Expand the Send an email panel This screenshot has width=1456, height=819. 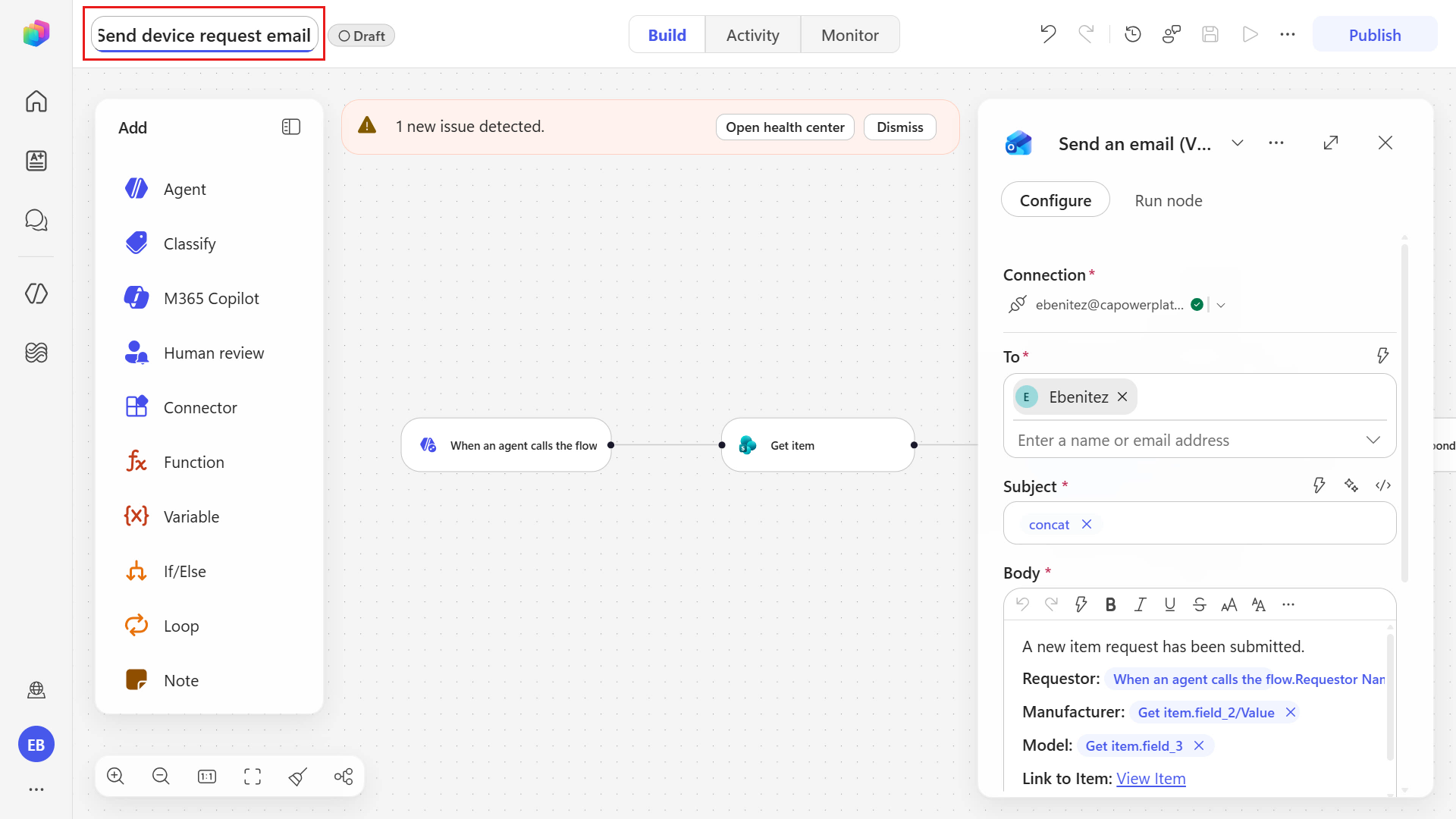coord(1331,143)
